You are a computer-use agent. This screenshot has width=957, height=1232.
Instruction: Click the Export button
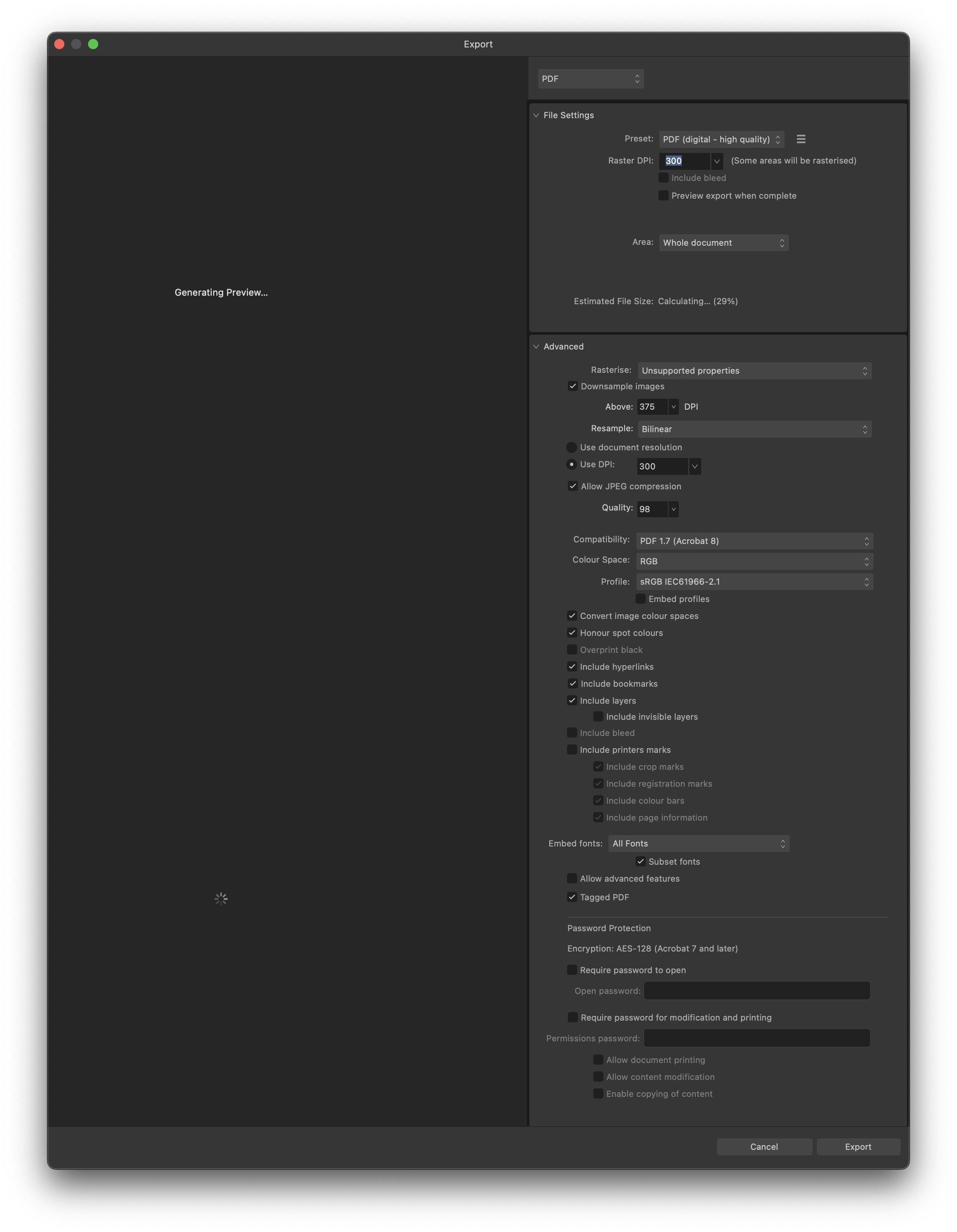(x=858, y=1147)
